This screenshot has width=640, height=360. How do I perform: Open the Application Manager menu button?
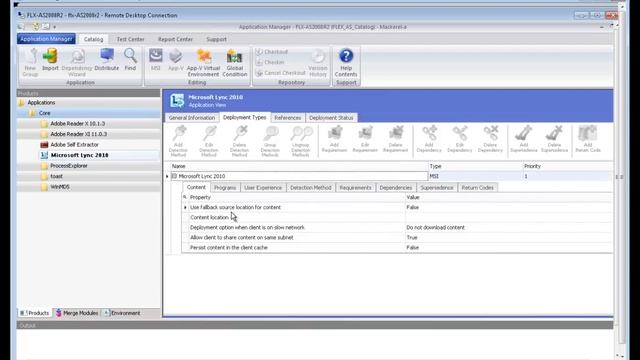pyautogui.click(x=46, y=39)
